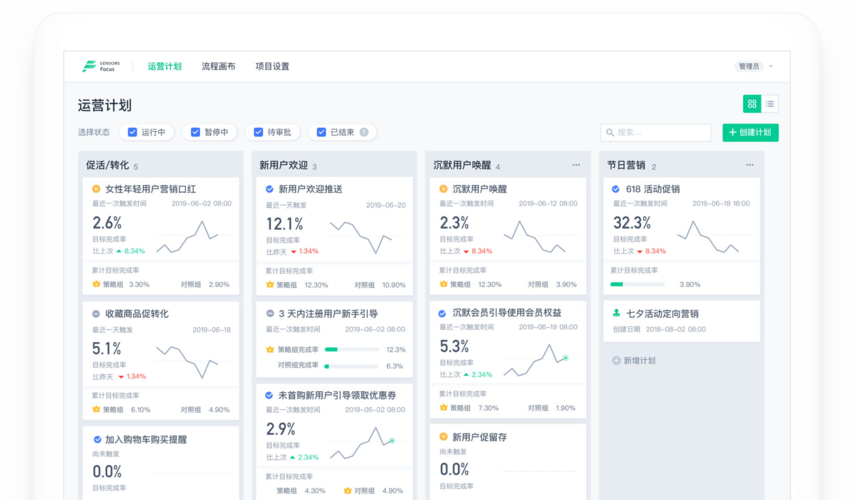Click status icon of 未首购新用户引导领取优惠券
The width and height of the screenshot is (854, 500).
click(x=269, y=395)
